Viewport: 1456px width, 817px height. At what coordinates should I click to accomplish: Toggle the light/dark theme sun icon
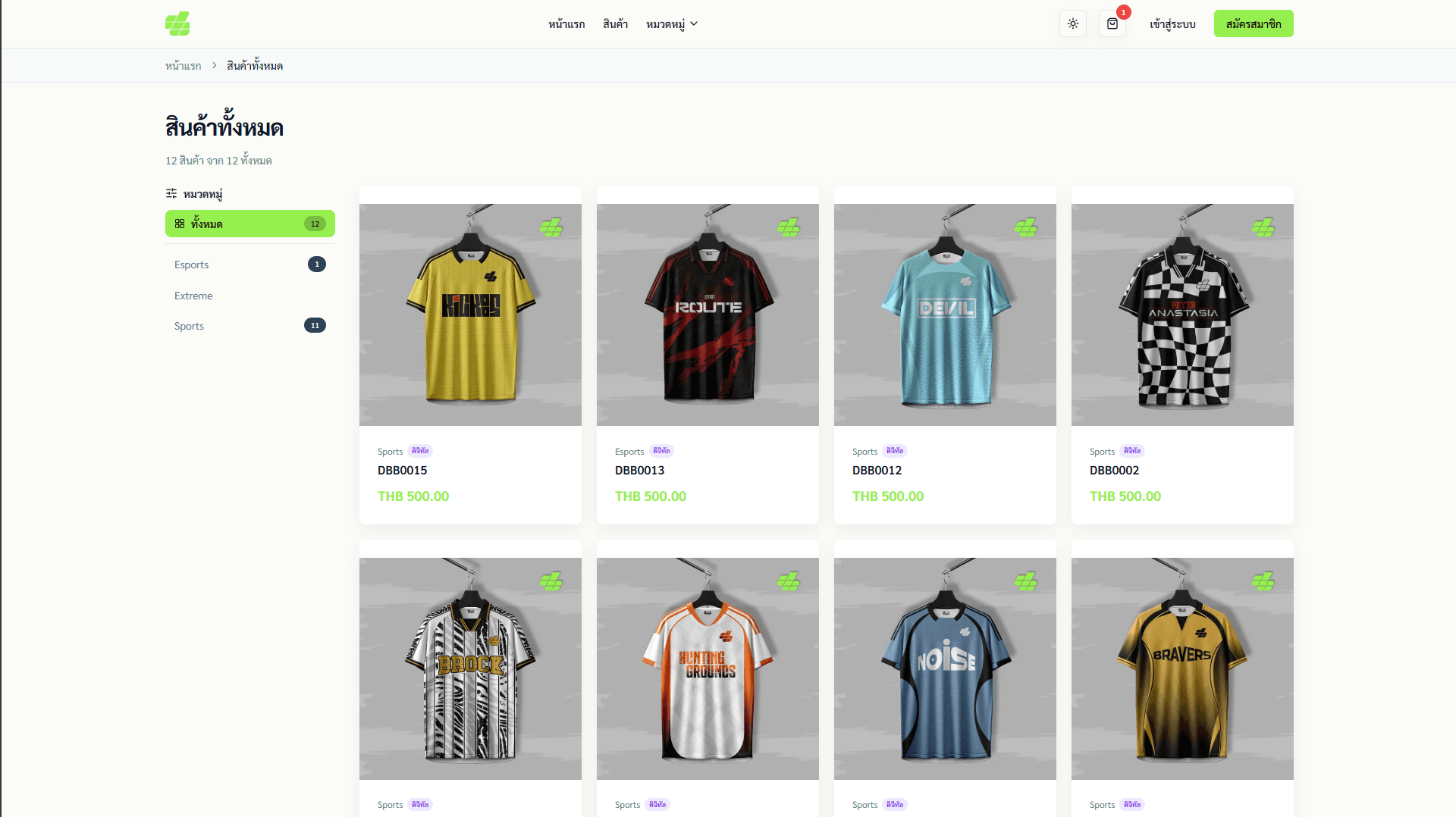pos(1073,23)
